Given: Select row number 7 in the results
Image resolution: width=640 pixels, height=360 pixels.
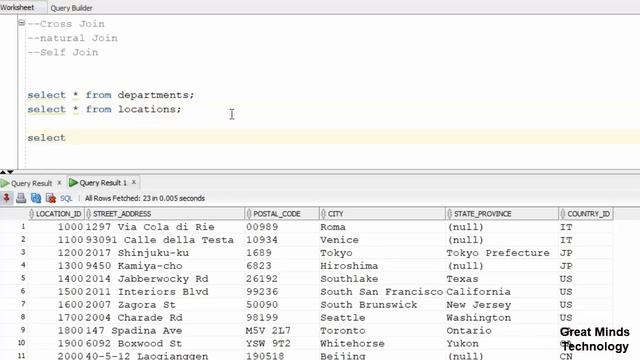Looking at the screenshot, I should tap(23, 304).
